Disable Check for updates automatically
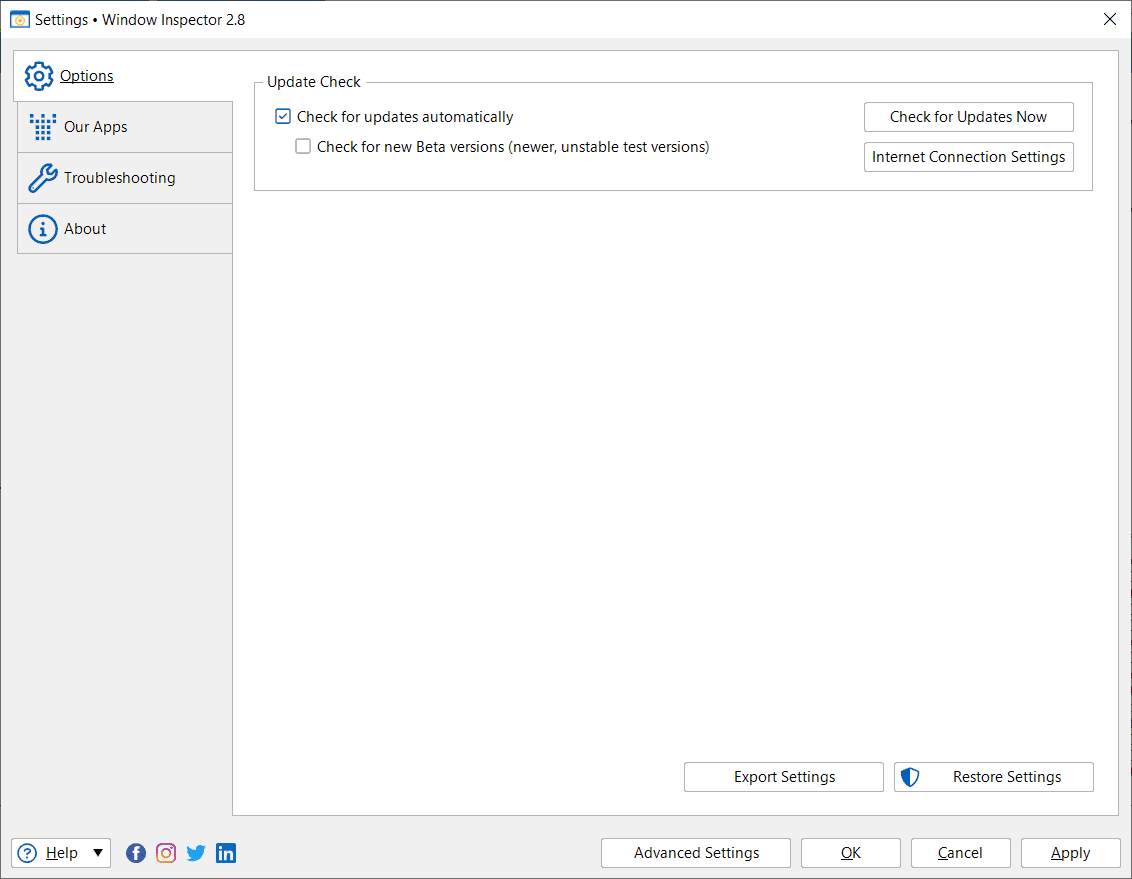The width and height of the screenshot is (1132, 879). coord(283,116)
